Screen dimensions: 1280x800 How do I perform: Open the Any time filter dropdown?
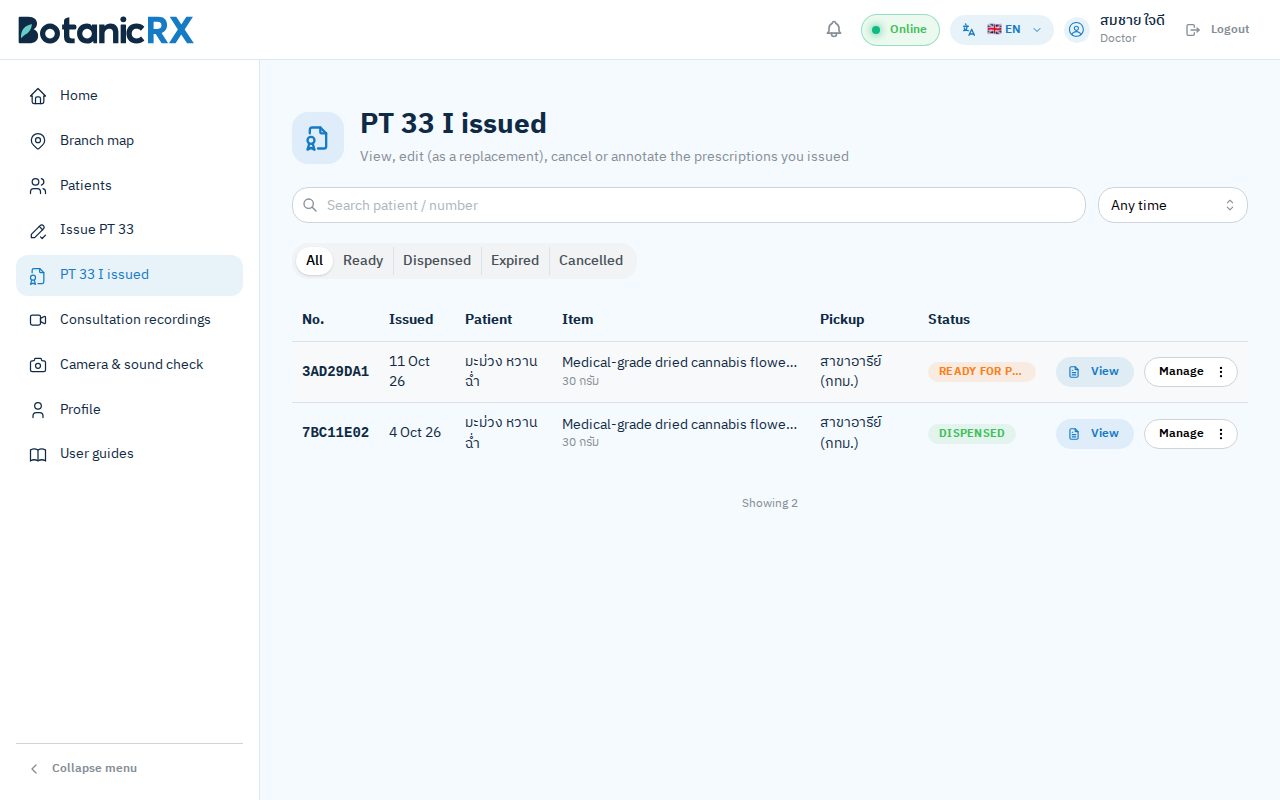(1172, 205)
